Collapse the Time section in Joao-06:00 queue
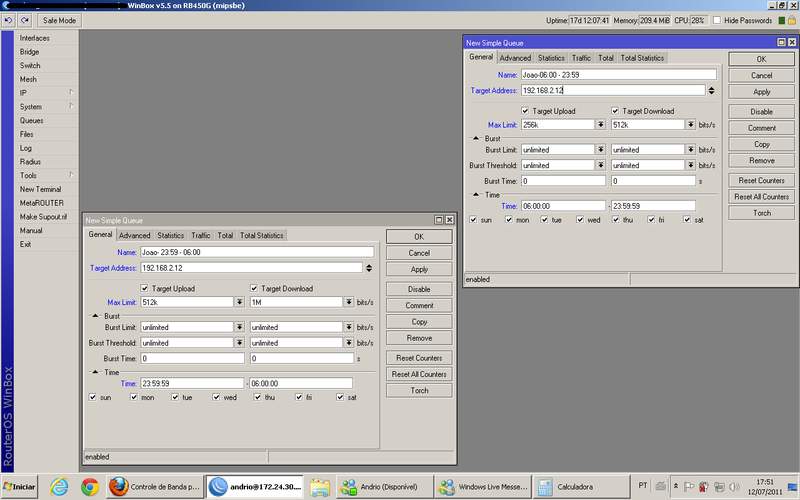The width and height of the screenshot is (800, 500). pyautogui.click(x=476, y=194)
